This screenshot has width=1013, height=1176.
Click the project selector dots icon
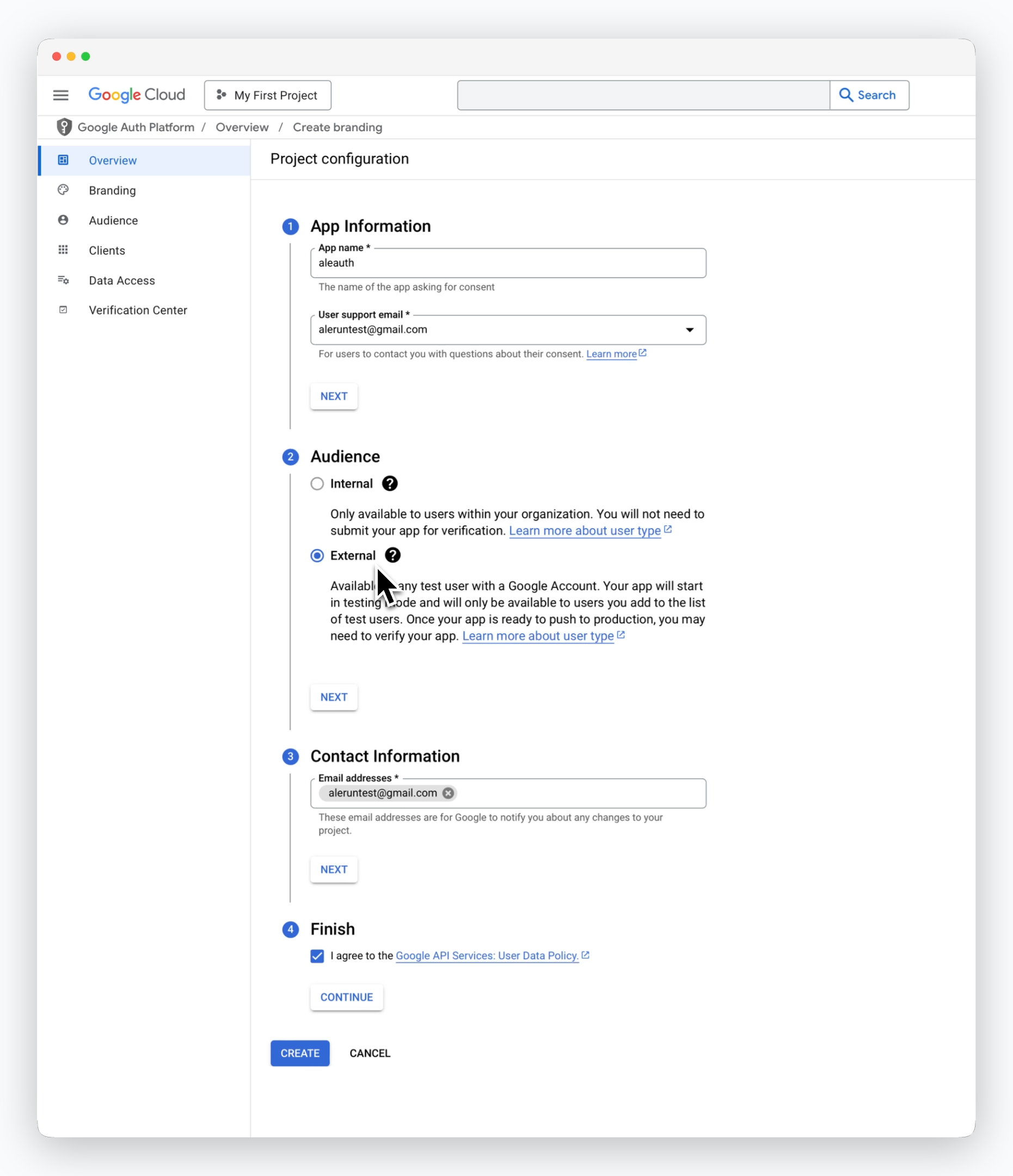(222, 95)
